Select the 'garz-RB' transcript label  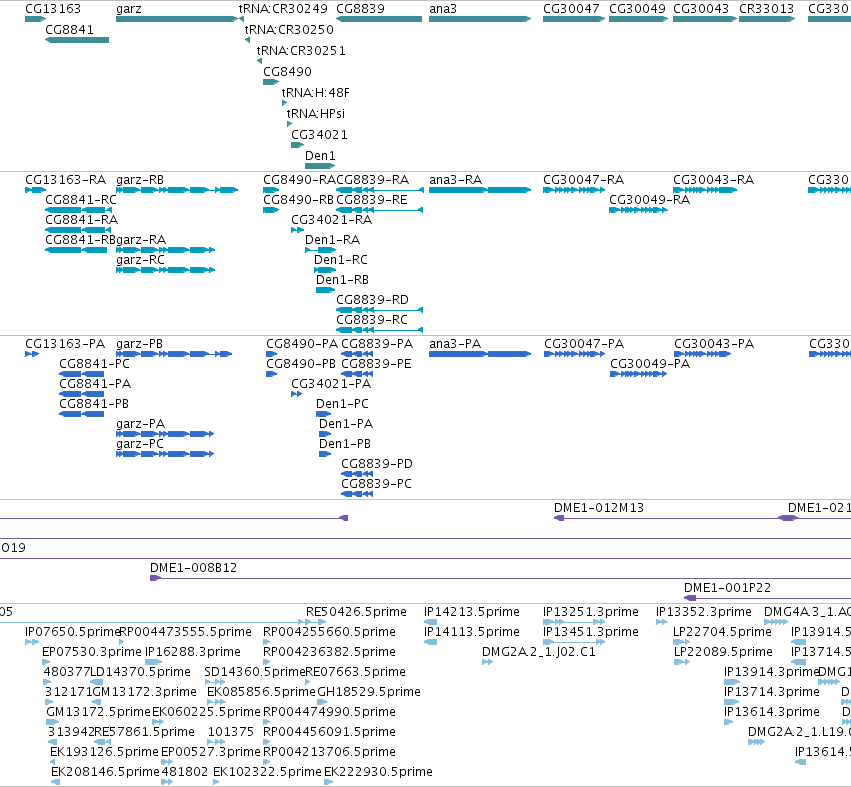tap(140, 180)
